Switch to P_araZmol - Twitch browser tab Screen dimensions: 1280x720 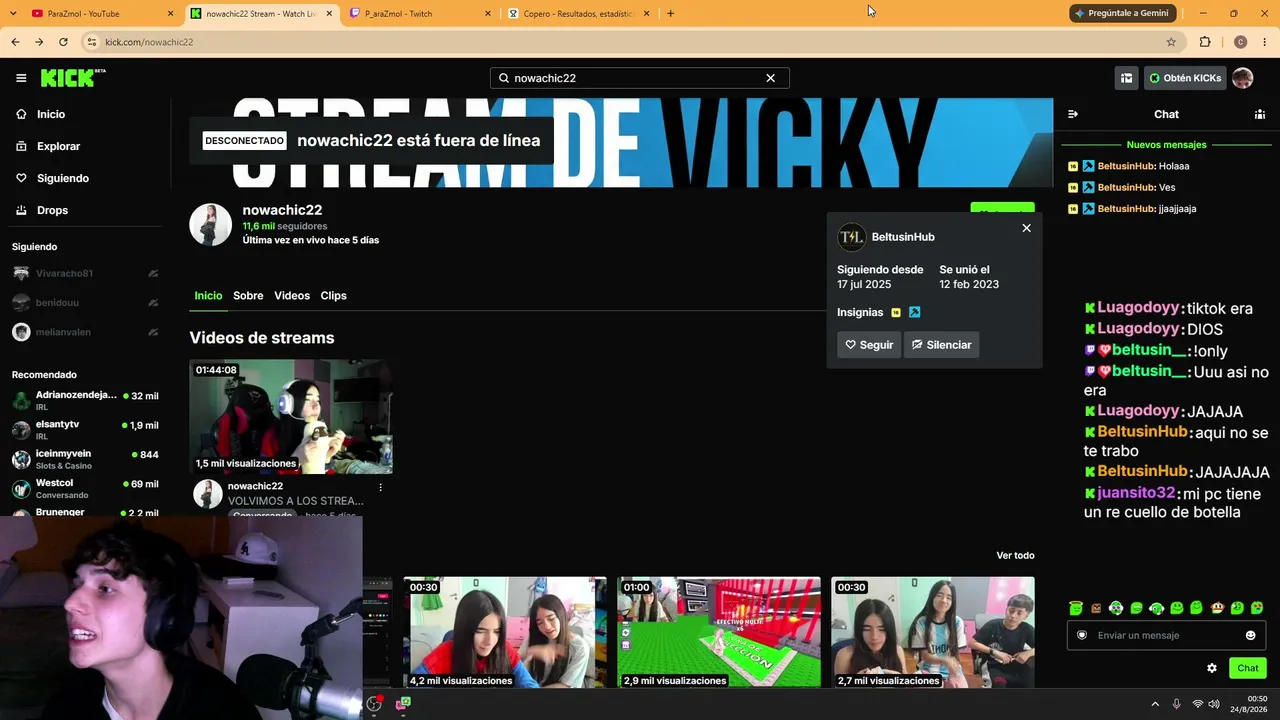420,14
